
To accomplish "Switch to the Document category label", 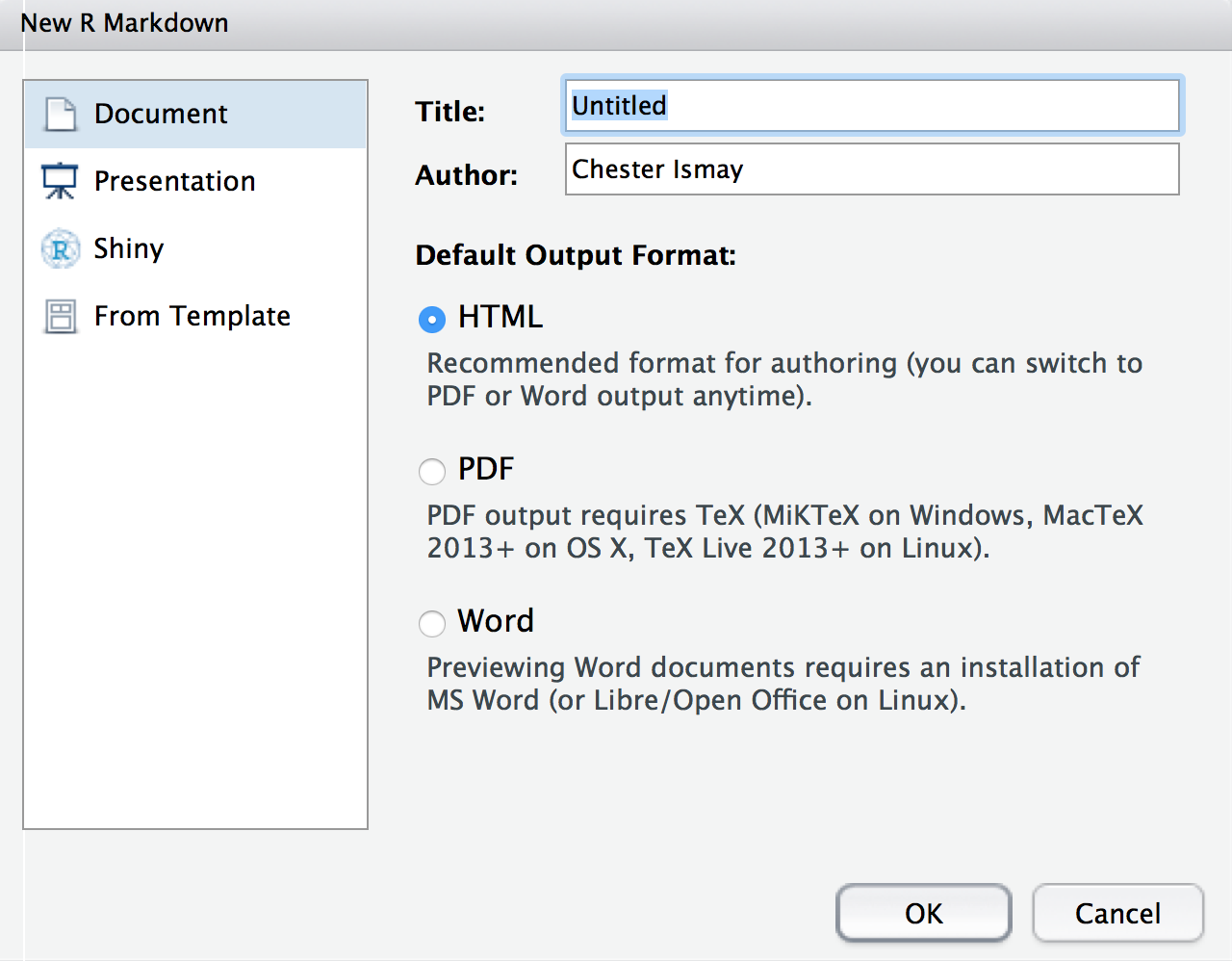I will coord(161,114).
